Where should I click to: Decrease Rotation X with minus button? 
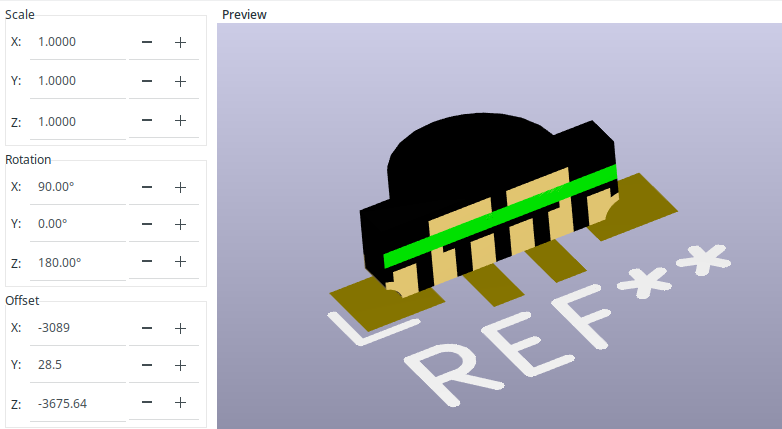pos(147,187)
